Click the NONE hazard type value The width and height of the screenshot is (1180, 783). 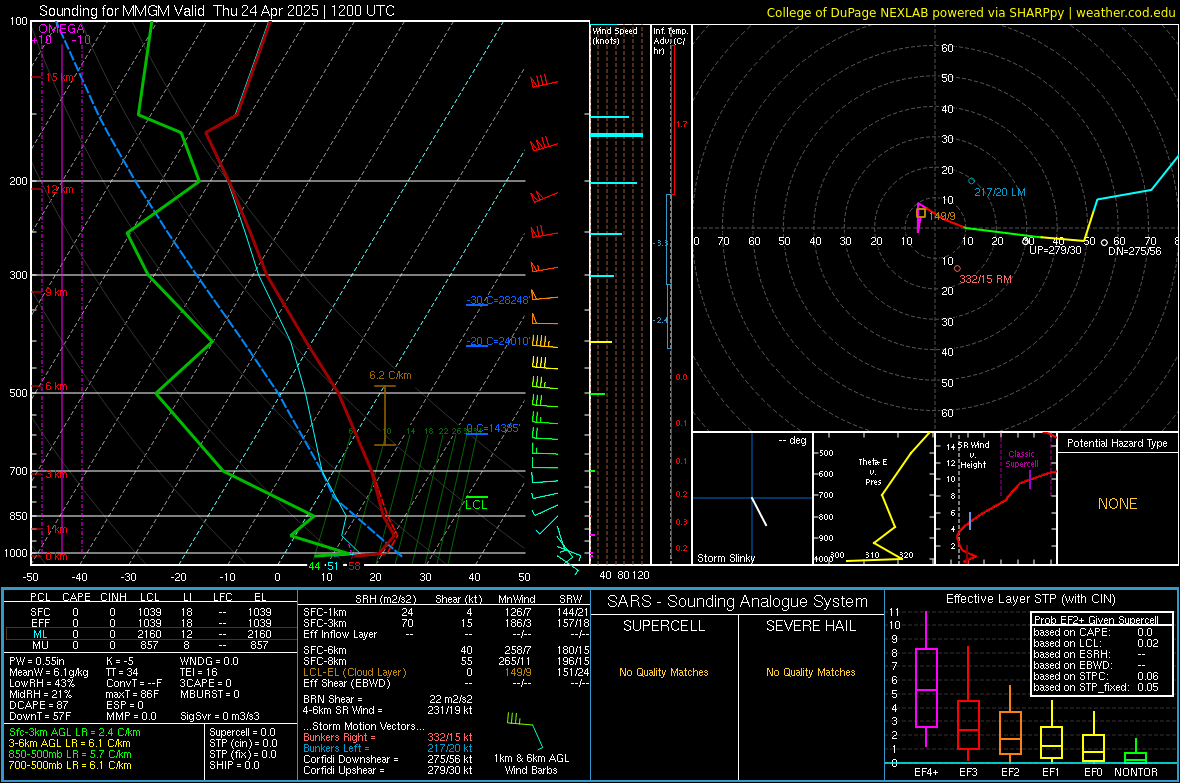click(x=1117, y=504)
